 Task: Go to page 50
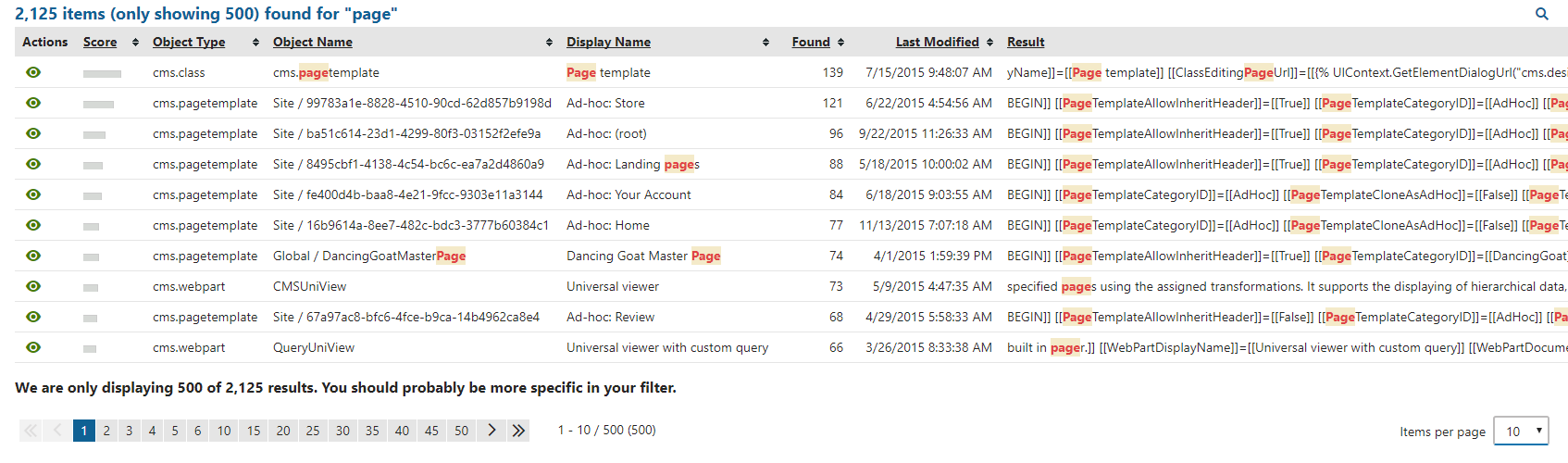pyautogui.click(x=461, y=431)
